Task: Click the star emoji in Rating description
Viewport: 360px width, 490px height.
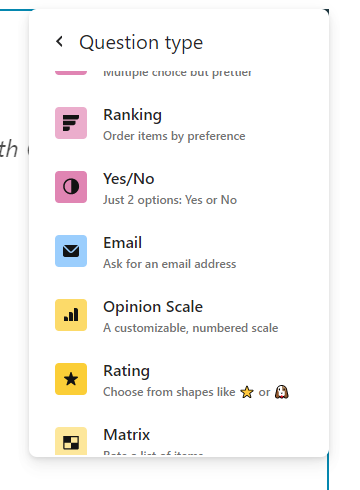Action: 247,392
